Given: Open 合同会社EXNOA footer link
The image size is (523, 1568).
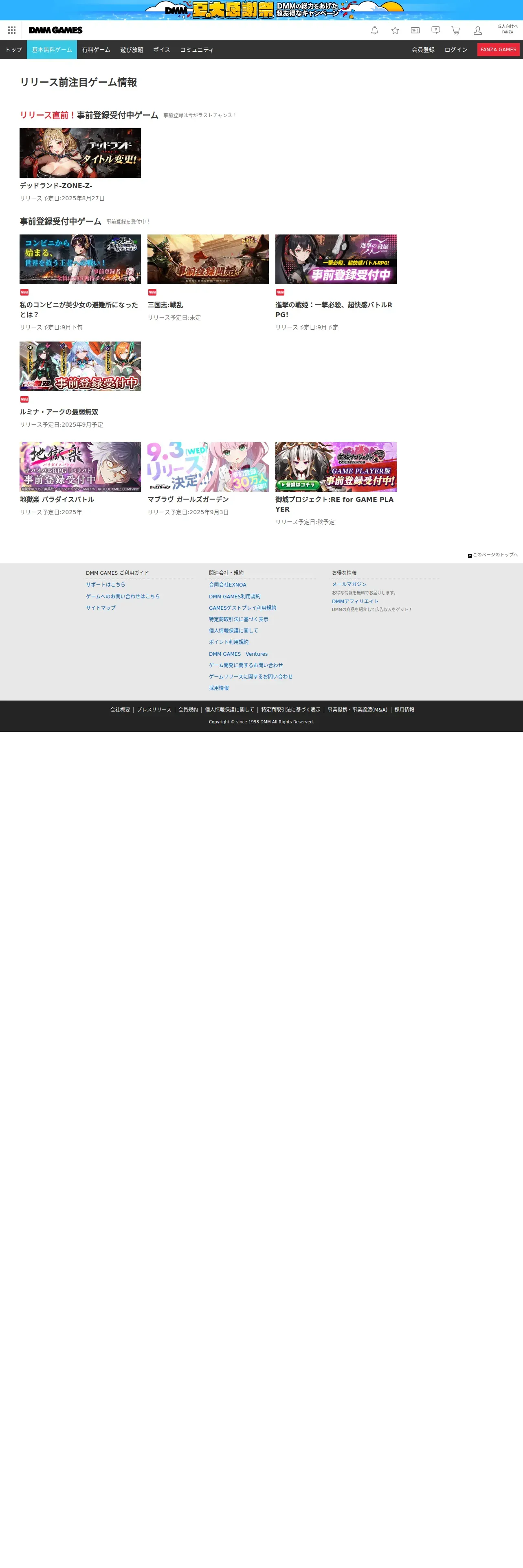Looking at the screenshot, I should [228, 585].
